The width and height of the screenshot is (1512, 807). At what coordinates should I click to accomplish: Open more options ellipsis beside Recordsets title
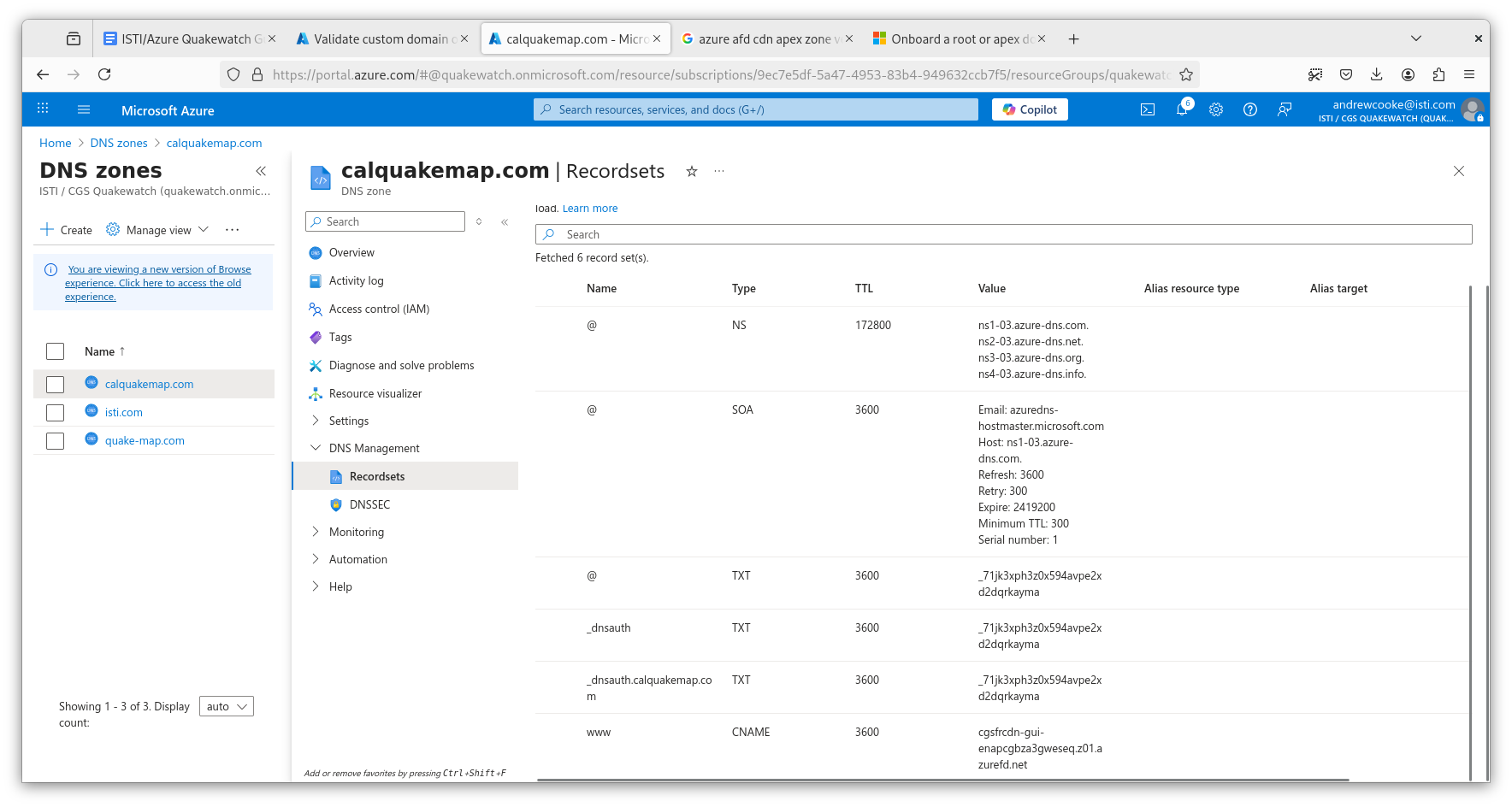click(x=719, y=171)
